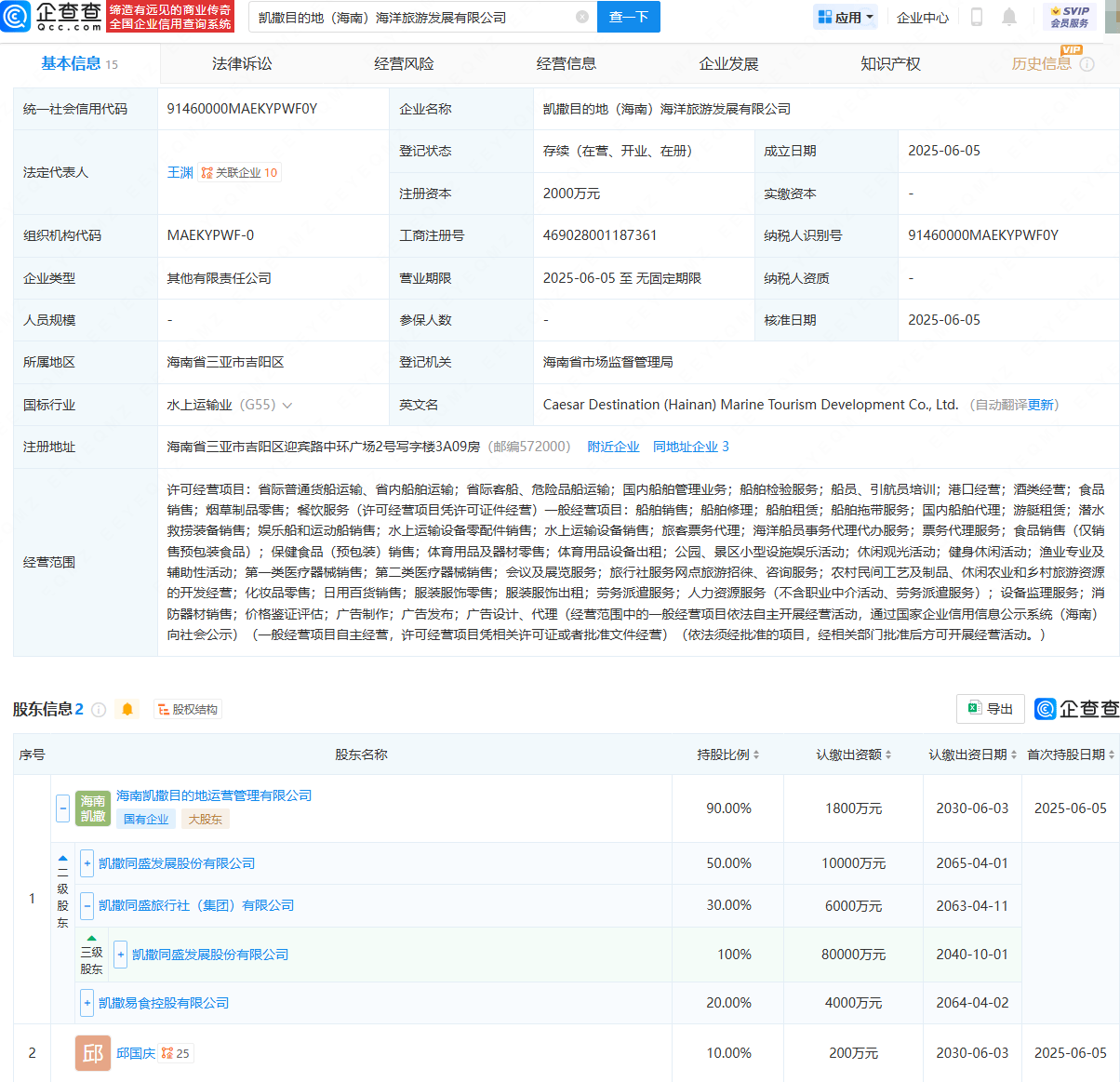The width and height of the screenshot is (1120, 1082).
Task: Switch to 经营风险 tab
Action: [x=404, y=63]
